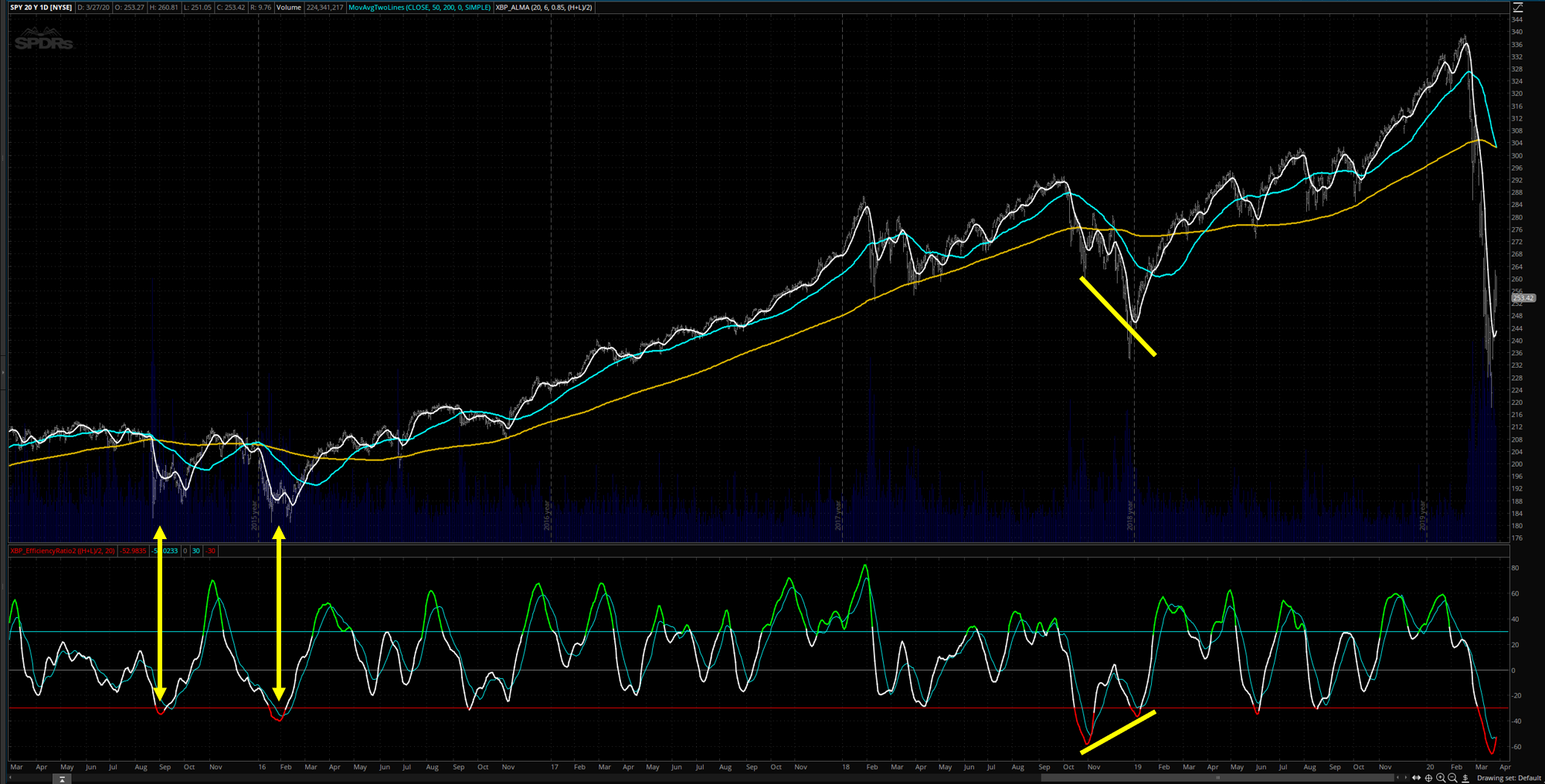The image size is (1545, 784).
Task: Activate the crosshair pan tool icon
Action: 1428,778
